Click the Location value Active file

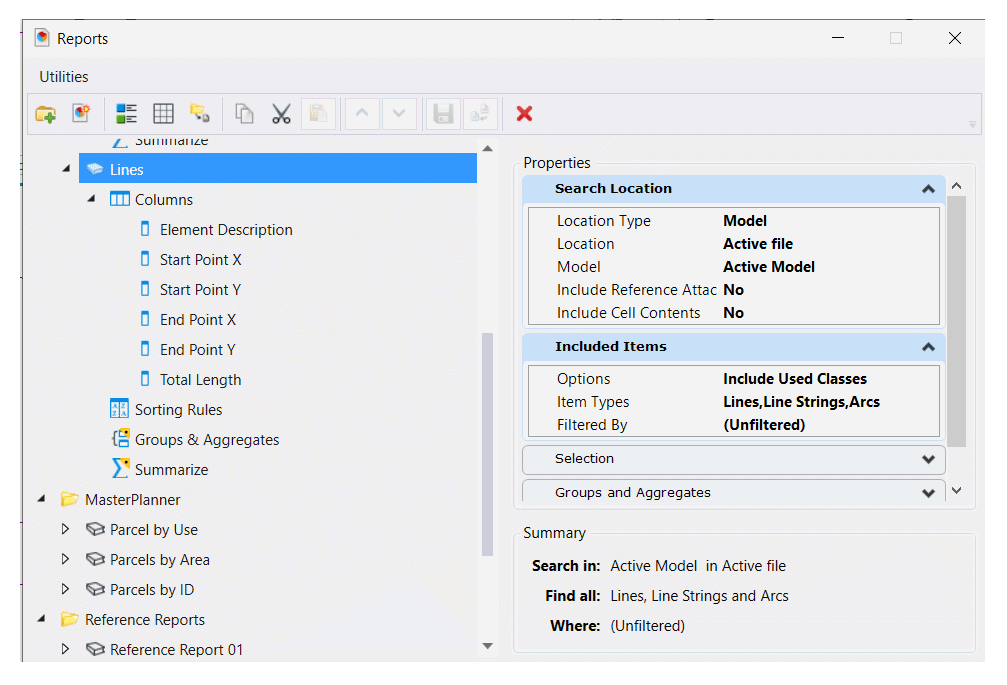coord(758,244)
